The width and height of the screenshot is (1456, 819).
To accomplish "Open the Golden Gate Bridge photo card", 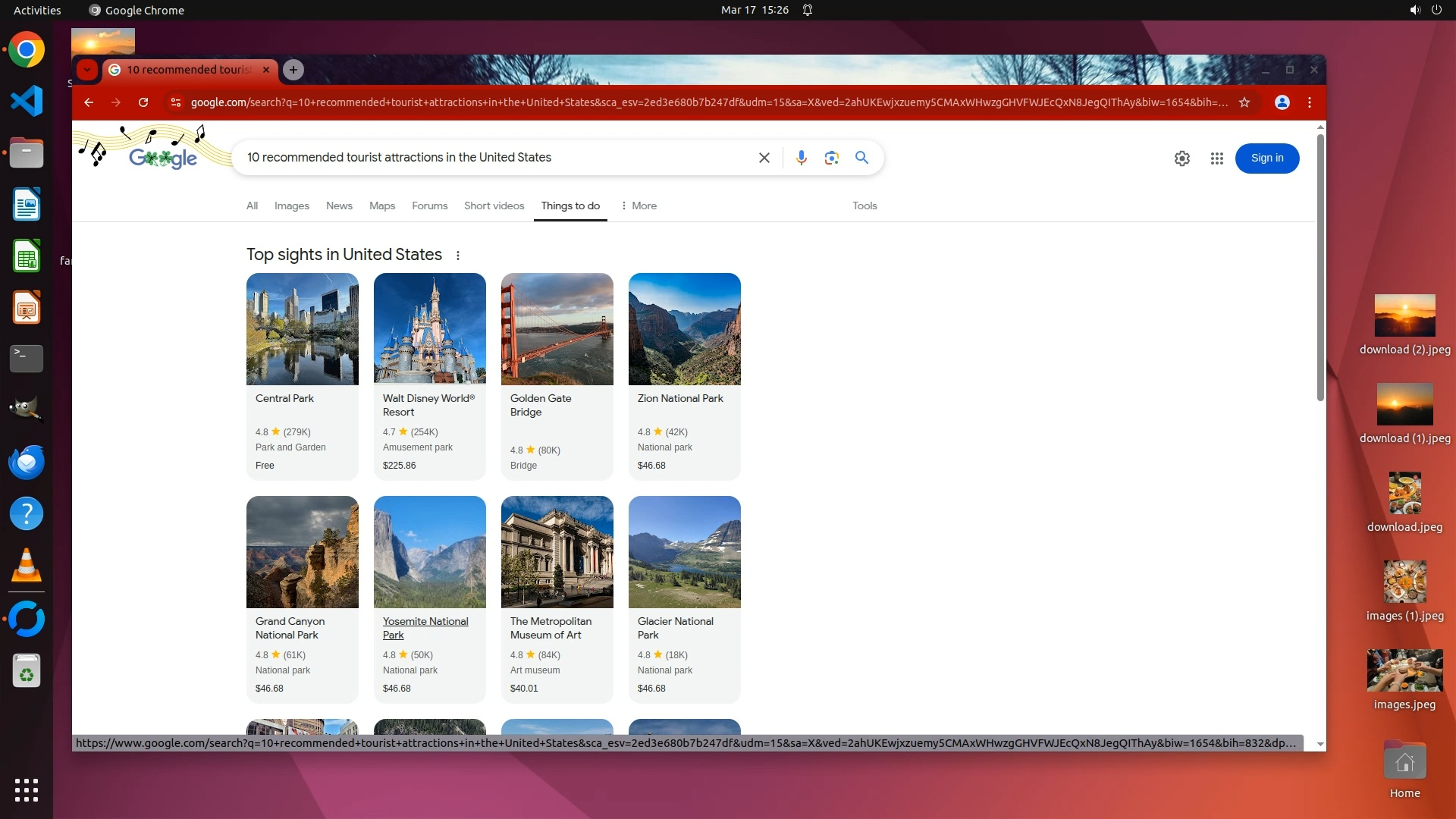I will (557, 329).
